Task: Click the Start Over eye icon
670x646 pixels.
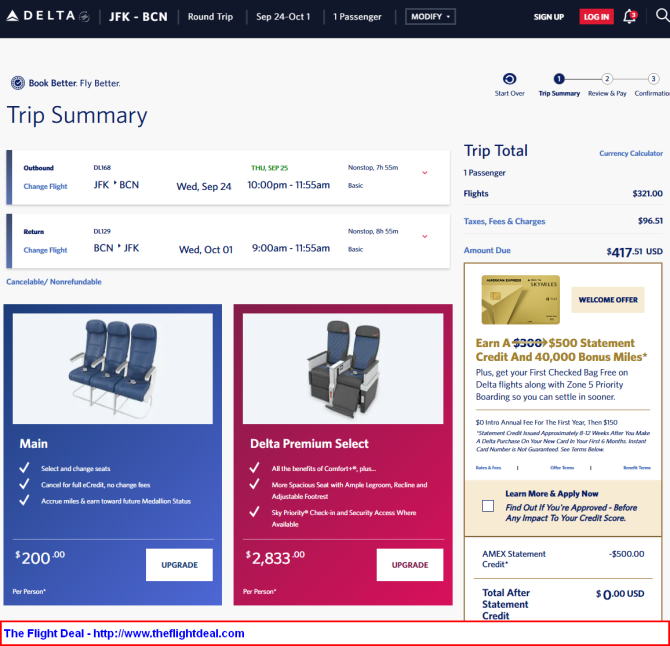Action: [x=509, y=79]
